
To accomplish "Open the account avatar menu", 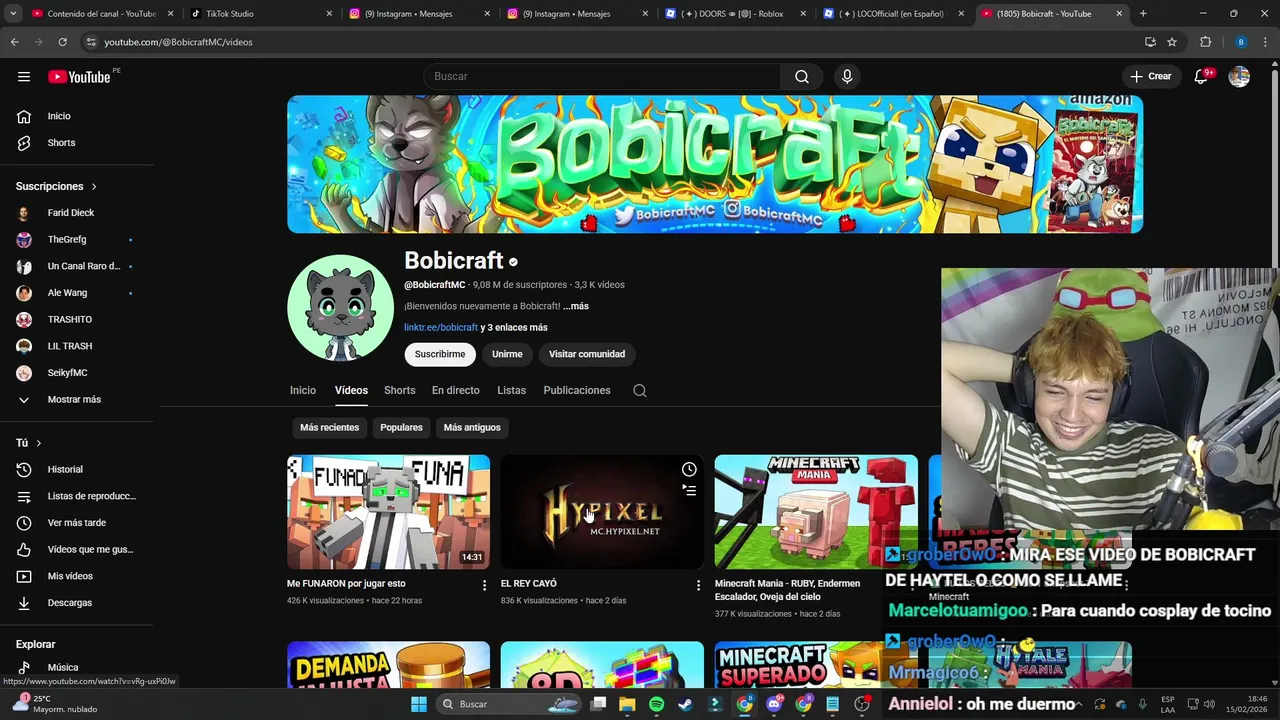I will click(x=1239, y=77).
